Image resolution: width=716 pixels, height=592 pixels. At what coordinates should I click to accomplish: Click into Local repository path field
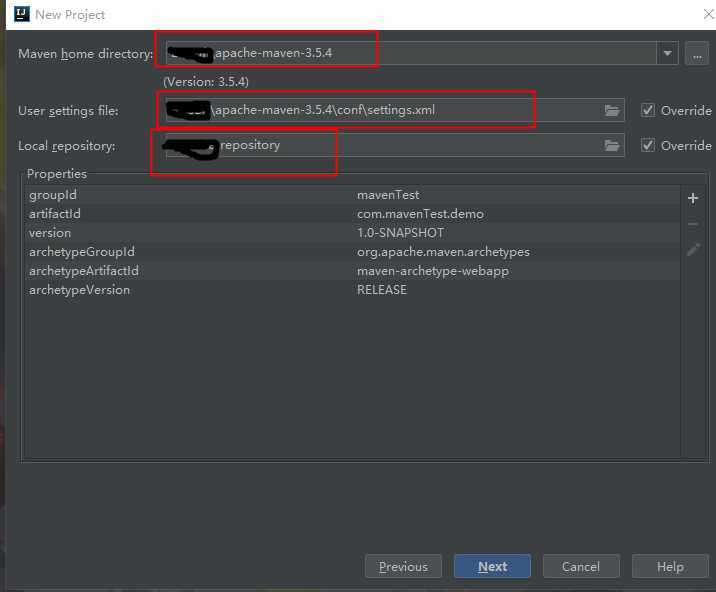pos(395,145)
